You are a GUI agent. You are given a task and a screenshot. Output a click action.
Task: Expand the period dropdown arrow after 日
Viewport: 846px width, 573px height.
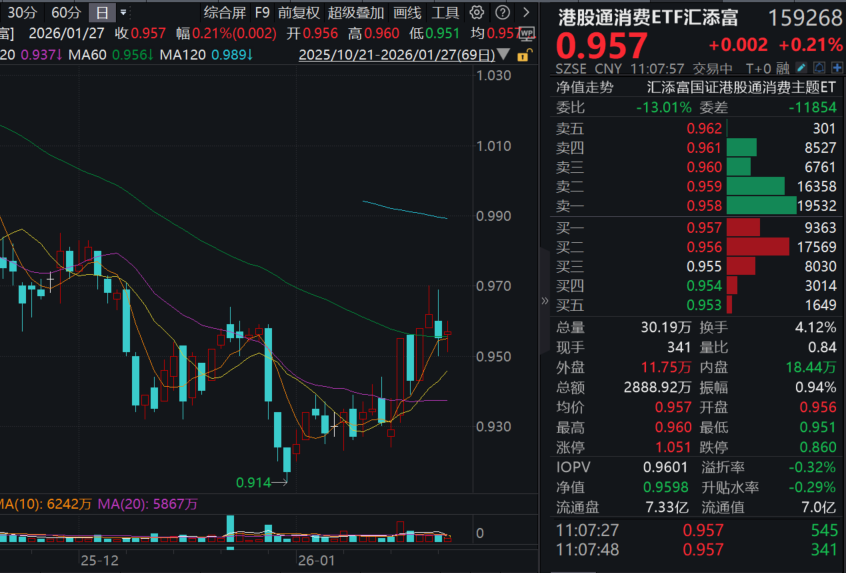tap(123, 13)
